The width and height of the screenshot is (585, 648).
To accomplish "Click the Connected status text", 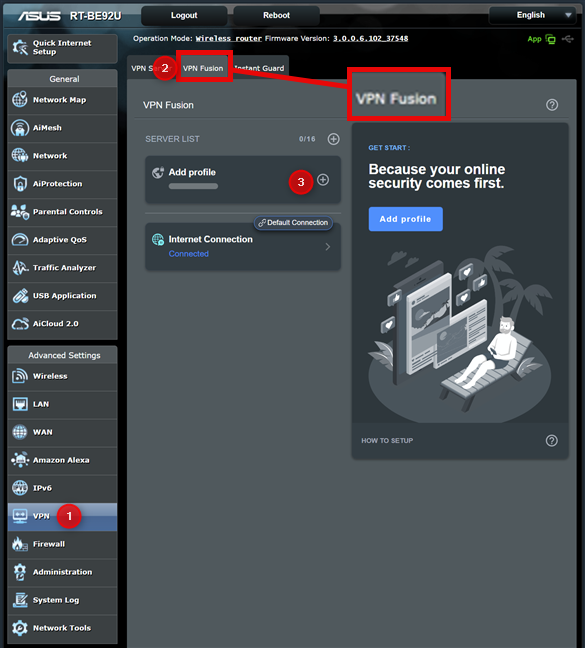I will point(189,254).
